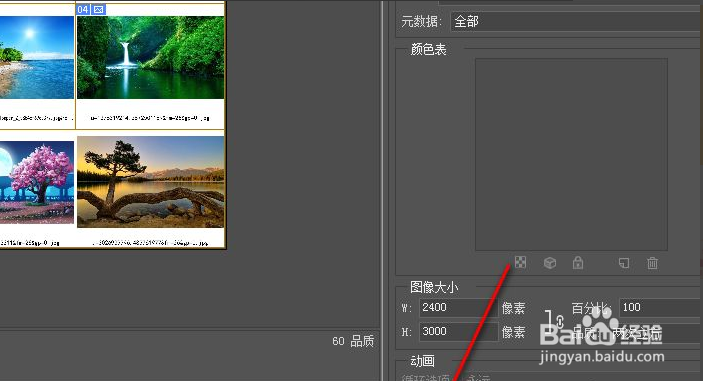Click the map selected colors to transparent icon
Viewport: 703px width, 381px height.
pyautogui.click(x=520, y=262)
